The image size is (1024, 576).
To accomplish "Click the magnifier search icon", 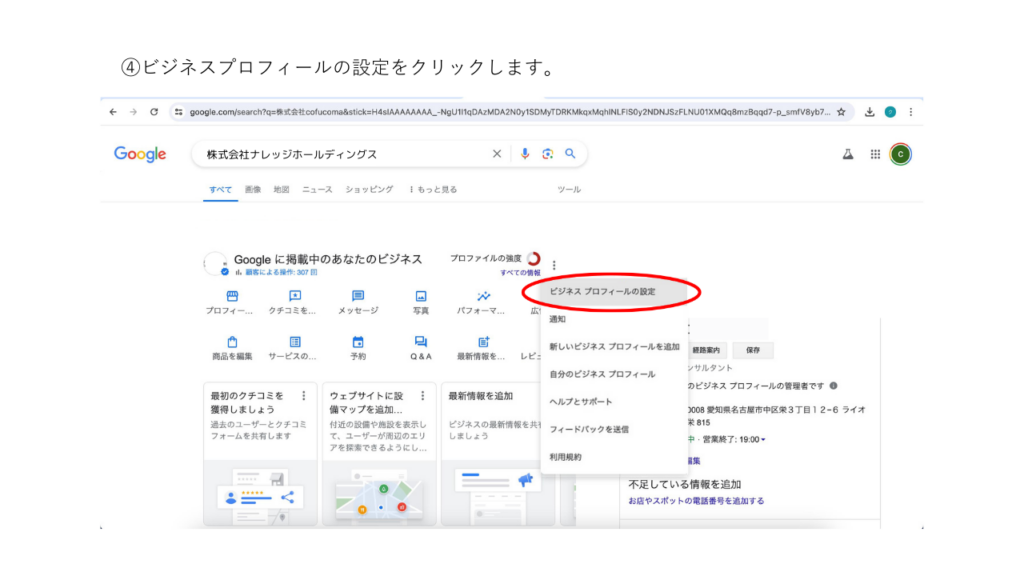I will (570, 153).
